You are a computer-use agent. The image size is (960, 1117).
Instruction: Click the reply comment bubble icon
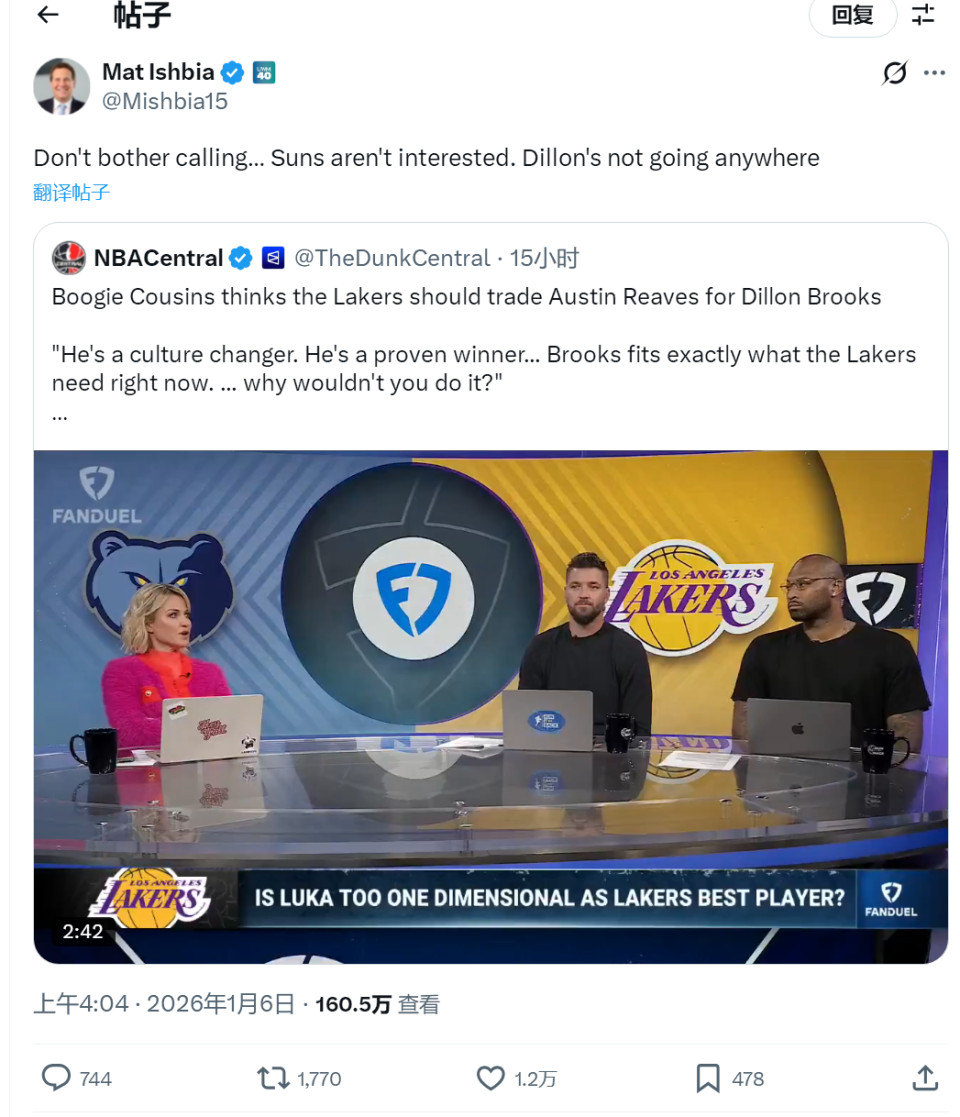pyautogui.click(x=56, y=1078)
